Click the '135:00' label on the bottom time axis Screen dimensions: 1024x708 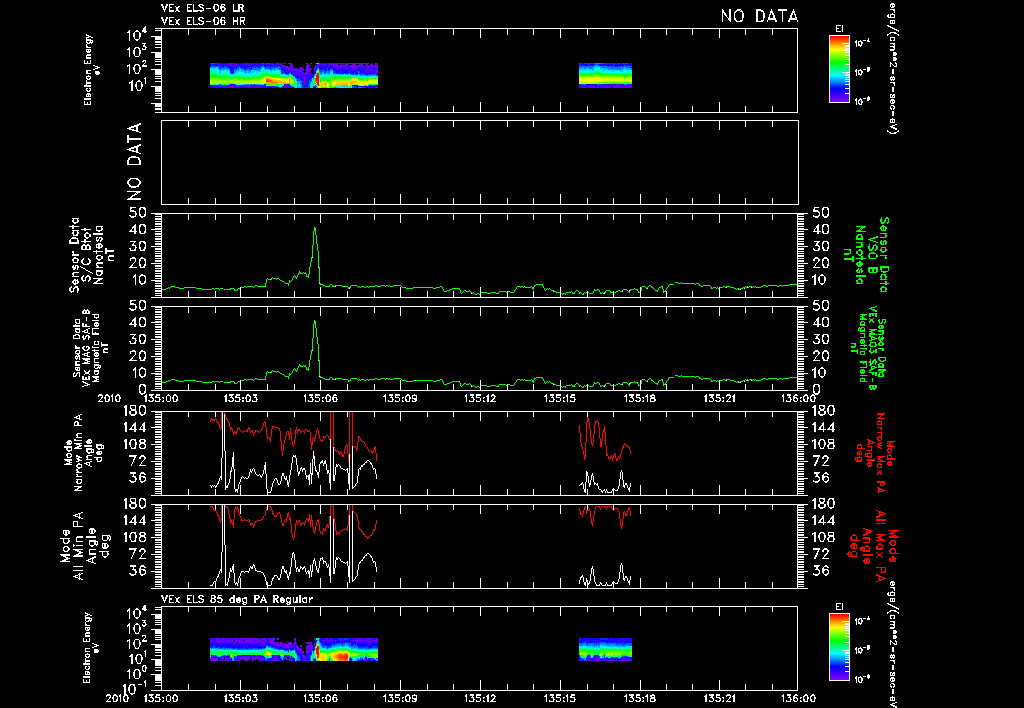[x=161, y=698]
